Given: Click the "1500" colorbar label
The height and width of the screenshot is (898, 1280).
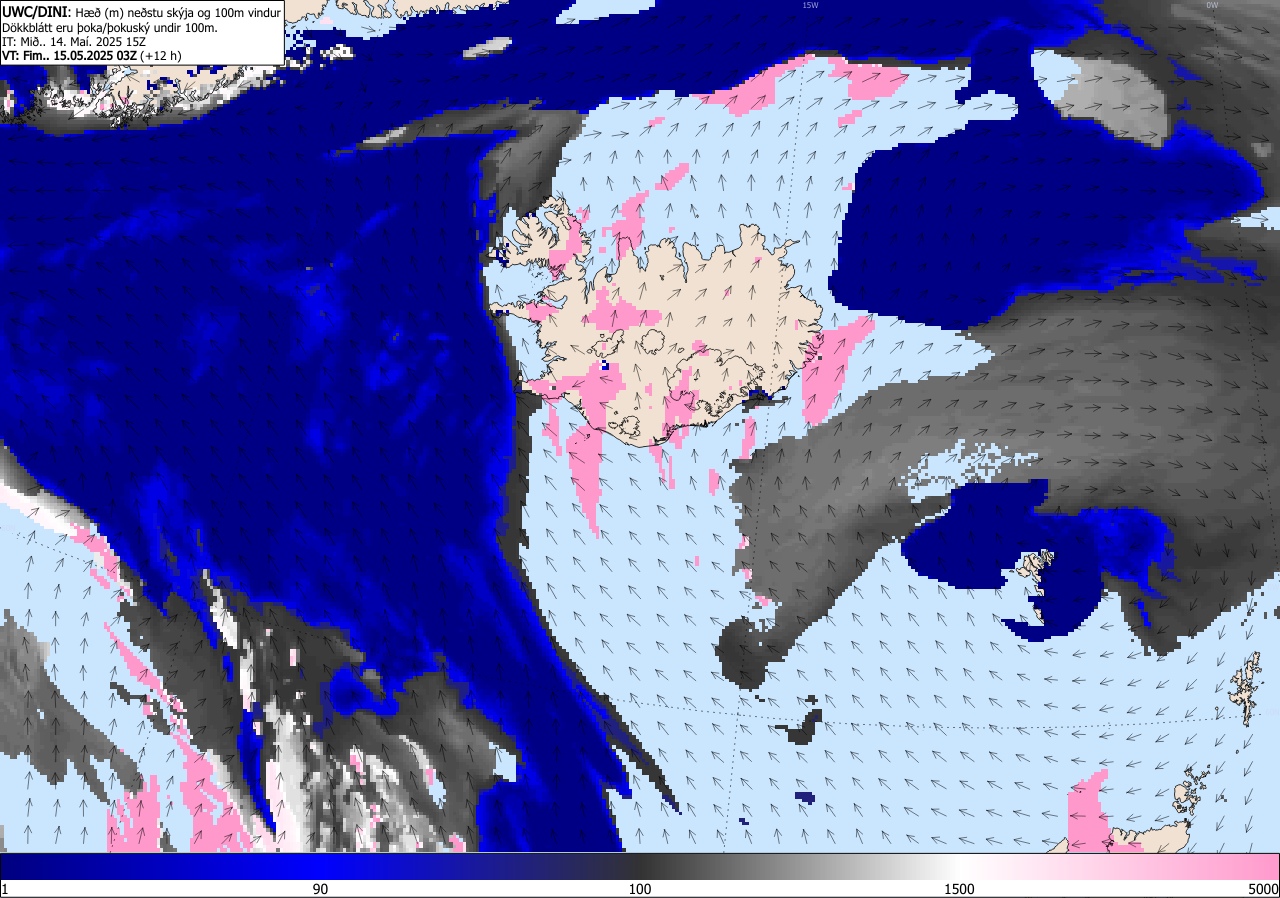Looking at the screenshot, I should [x=958, y=889].
